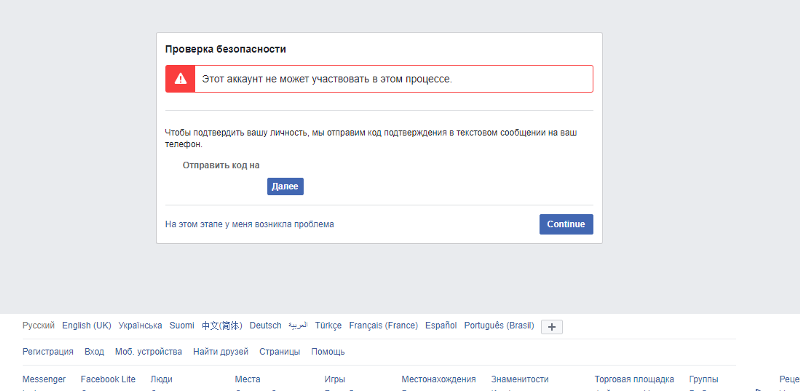Open the Регистрация link

tap(48, 352)
